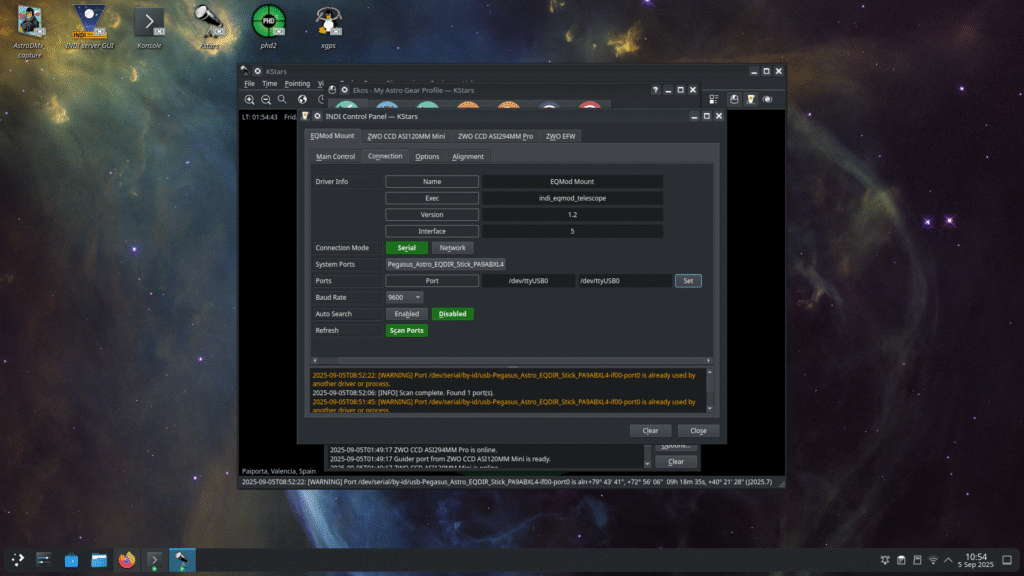The width and height of the screenshot is (1024, 576).
Task: Click the editable /dev/ttyUSB0 port field
Action: click(x=624, y=281)
